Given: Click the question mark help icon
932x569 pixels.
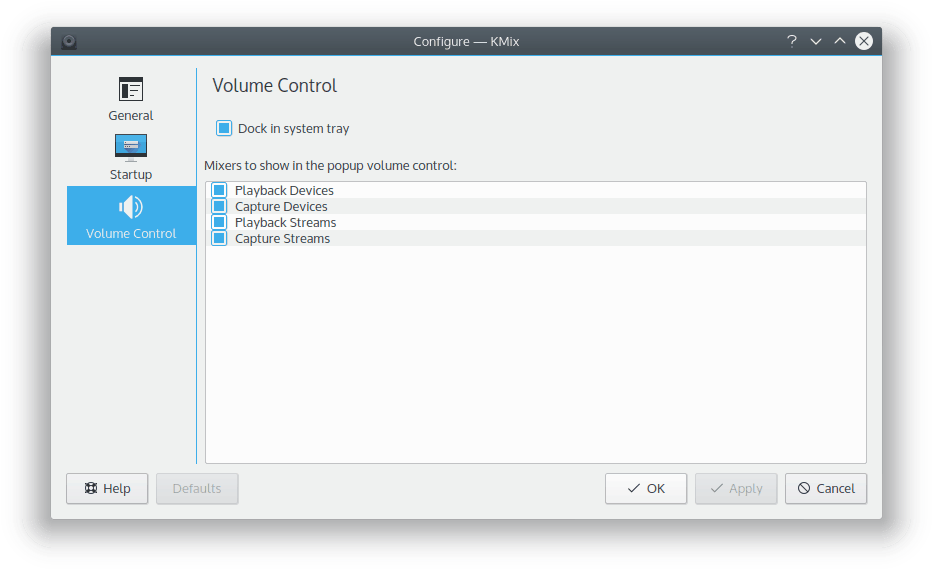Looking at the screenshot, I should click(792, 41).
